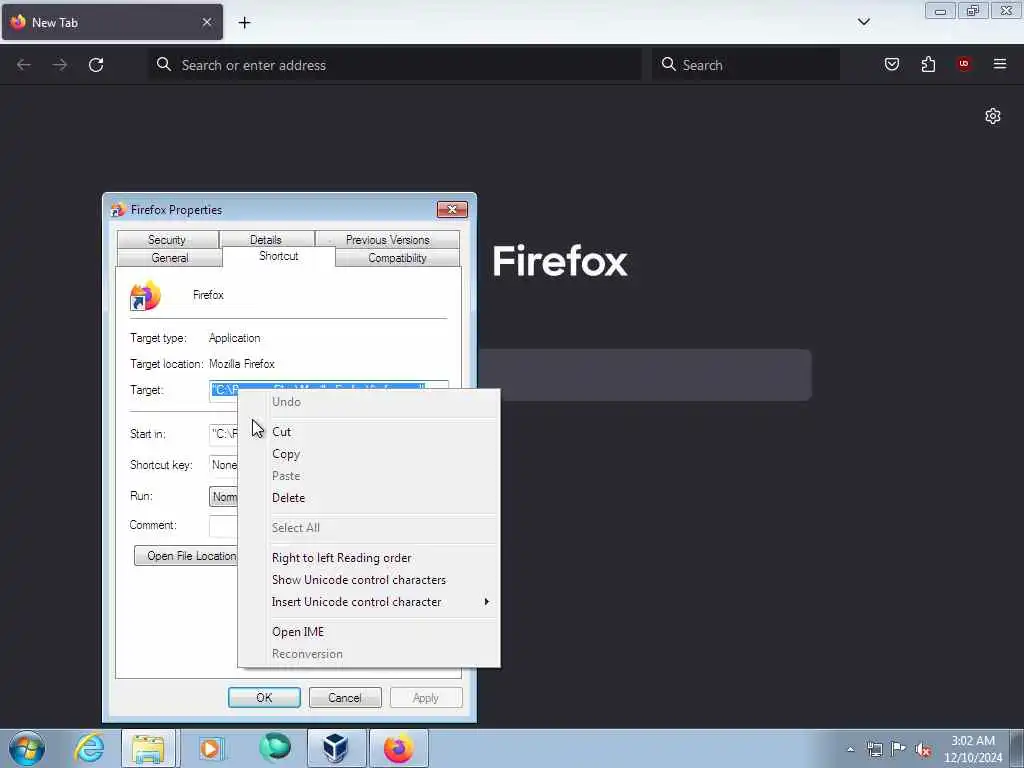Open the new tab personalize gear

pos(993,116)
